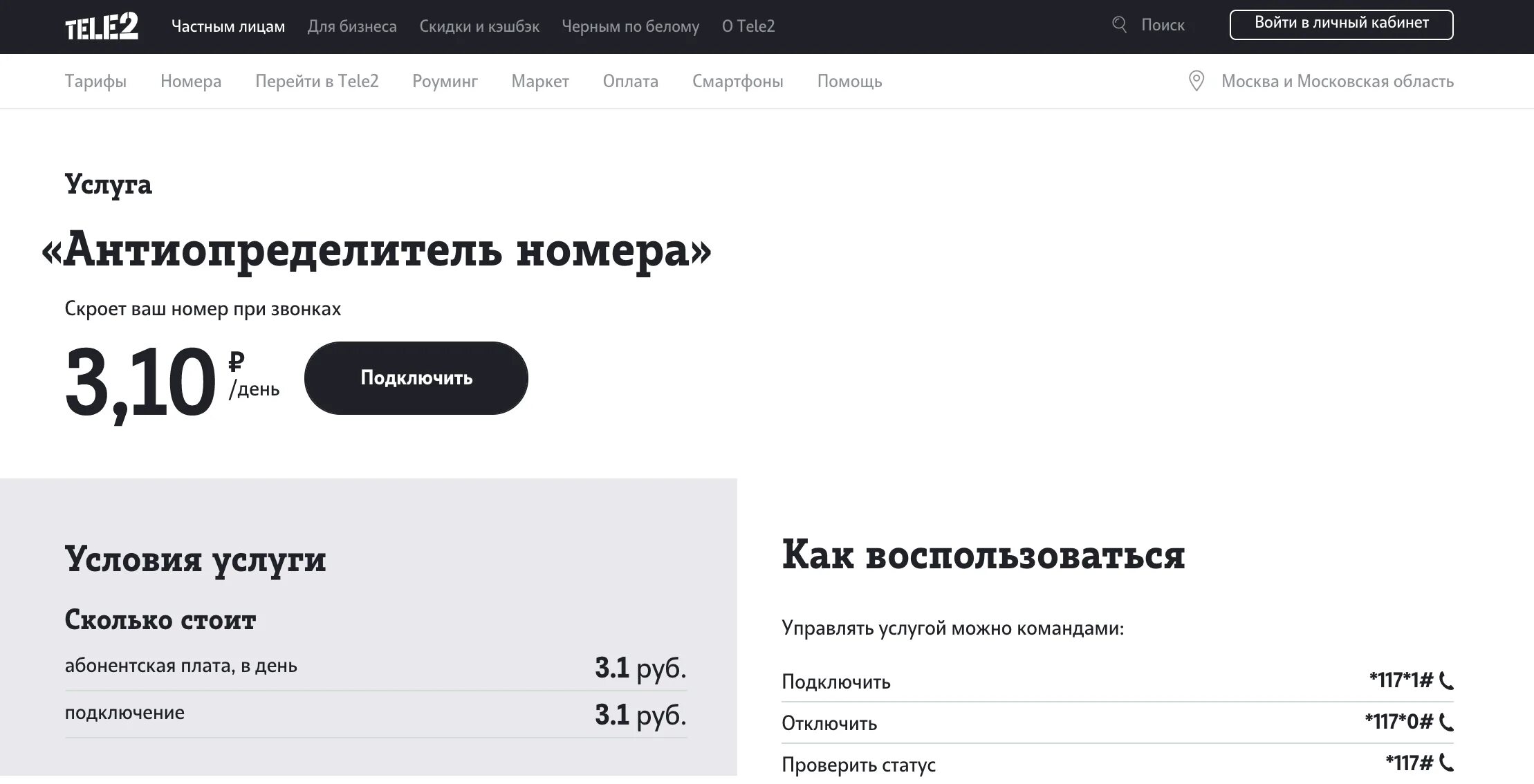The image size is (1534, 784).
Task: Open the Для бизнеса section
Action: [352, 26]
